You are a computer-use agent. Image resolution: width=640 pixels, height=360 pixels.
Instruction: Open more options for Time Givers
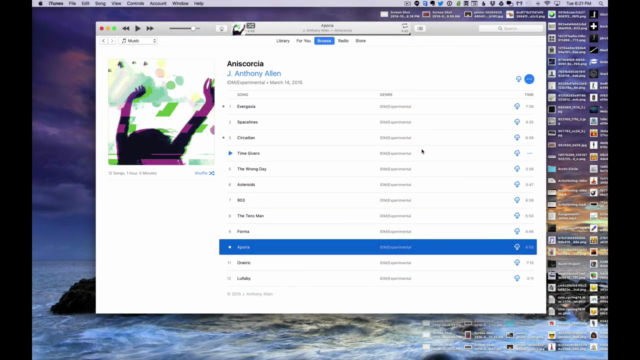(529, 153)
